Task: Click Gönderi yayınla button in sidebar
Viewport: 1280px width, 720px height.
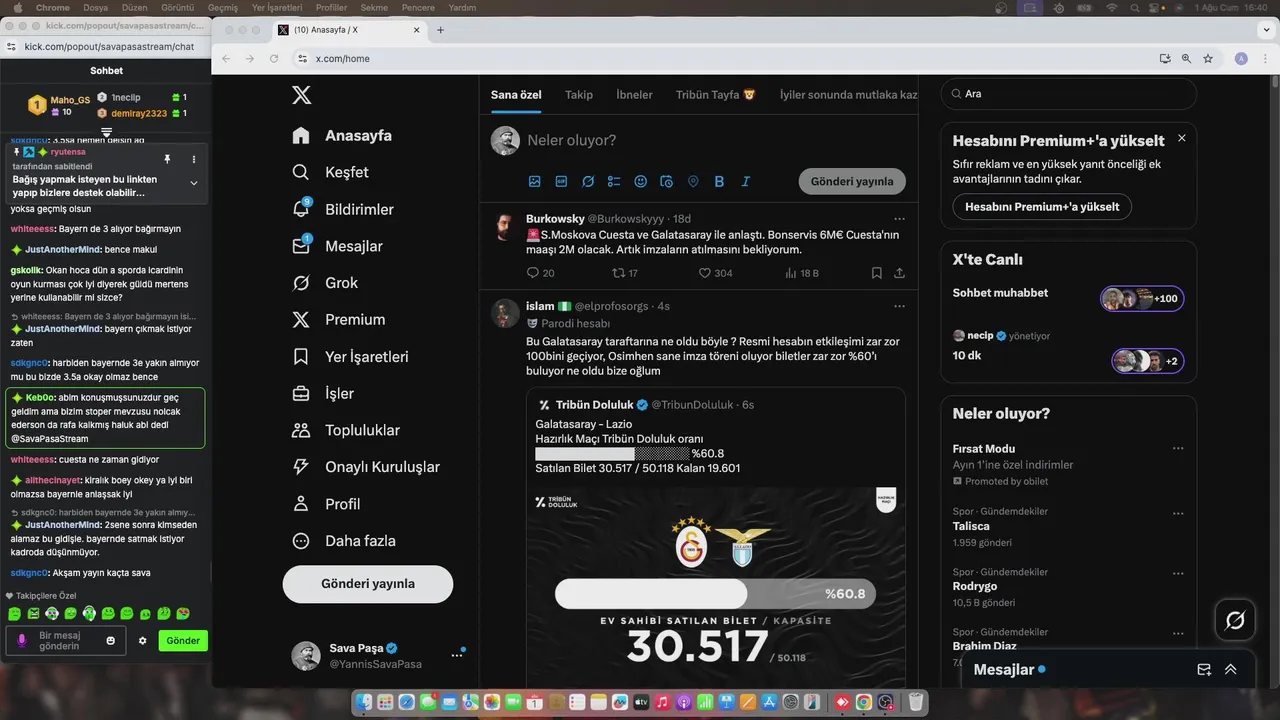Action: [368, 584]
